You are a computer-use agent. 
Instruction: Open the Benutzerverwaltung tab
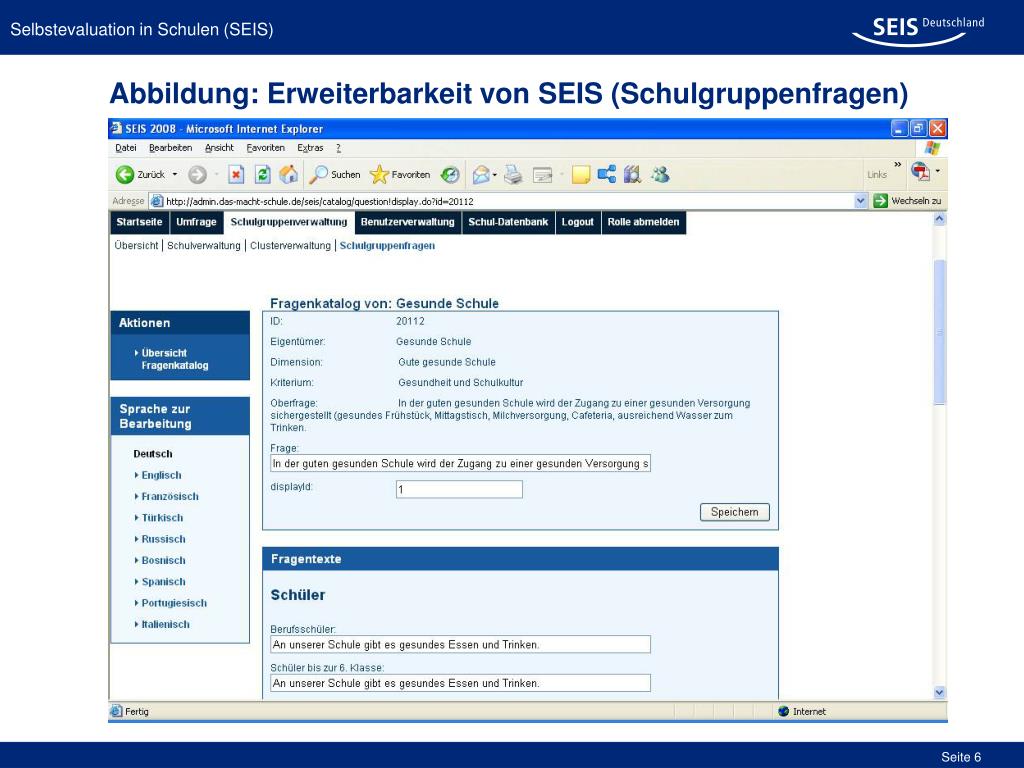[408, 222]
